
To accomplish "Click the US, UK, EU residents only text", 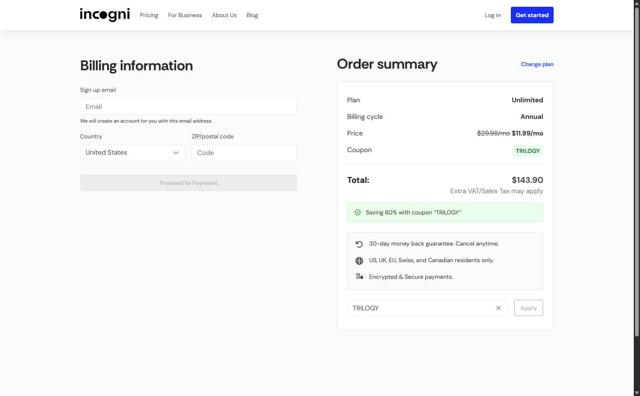I will click(x=431, y=260).
